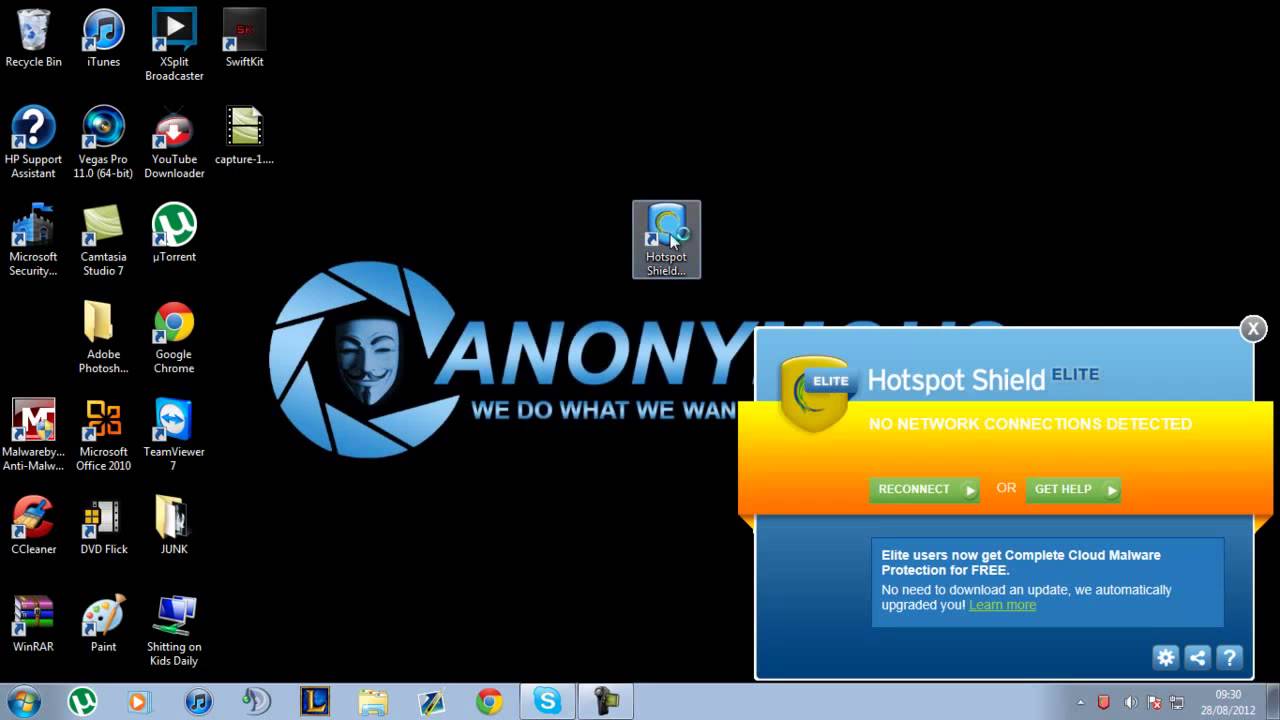Select the JUNK folder on desktop
Screen dimensions: 1280x720
point(174,525)
